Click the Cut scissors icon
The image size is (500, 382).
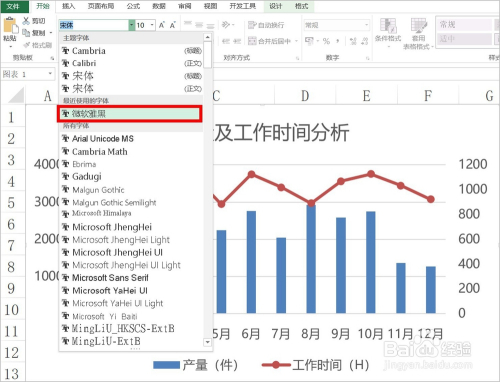pos(26,21)
